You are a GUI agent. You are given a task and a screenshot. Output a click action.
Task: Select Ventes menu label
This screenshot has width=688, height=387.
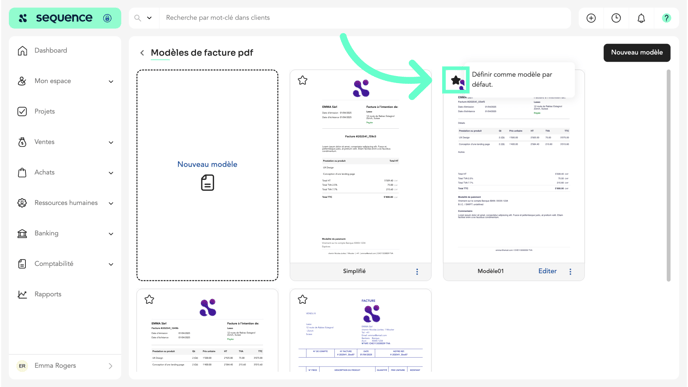44,142
